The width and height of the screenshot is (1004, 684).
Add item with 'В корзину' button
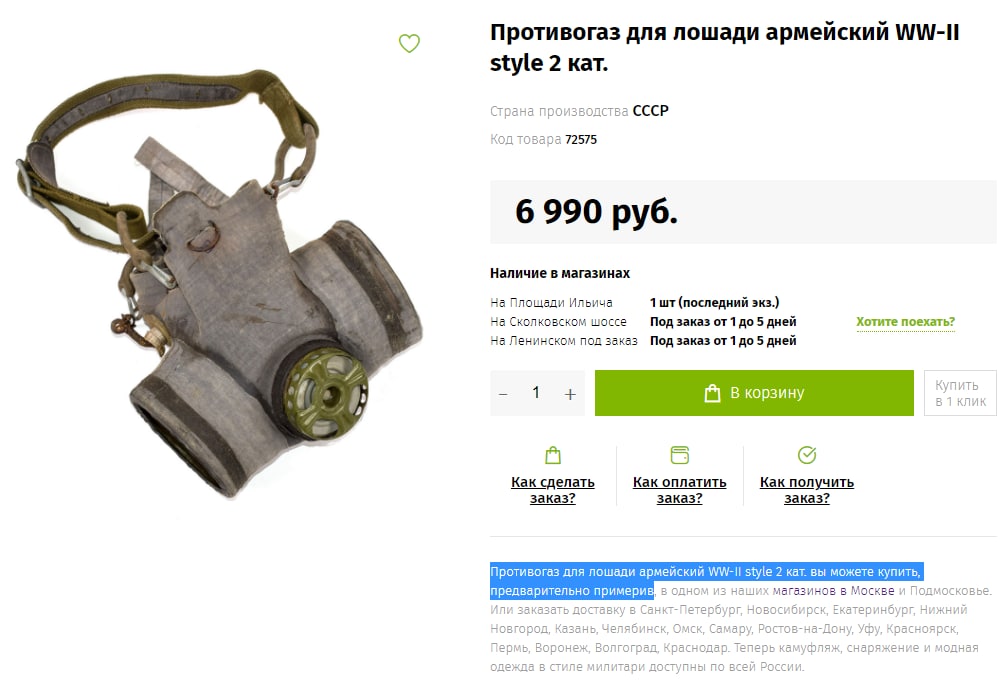754,393
